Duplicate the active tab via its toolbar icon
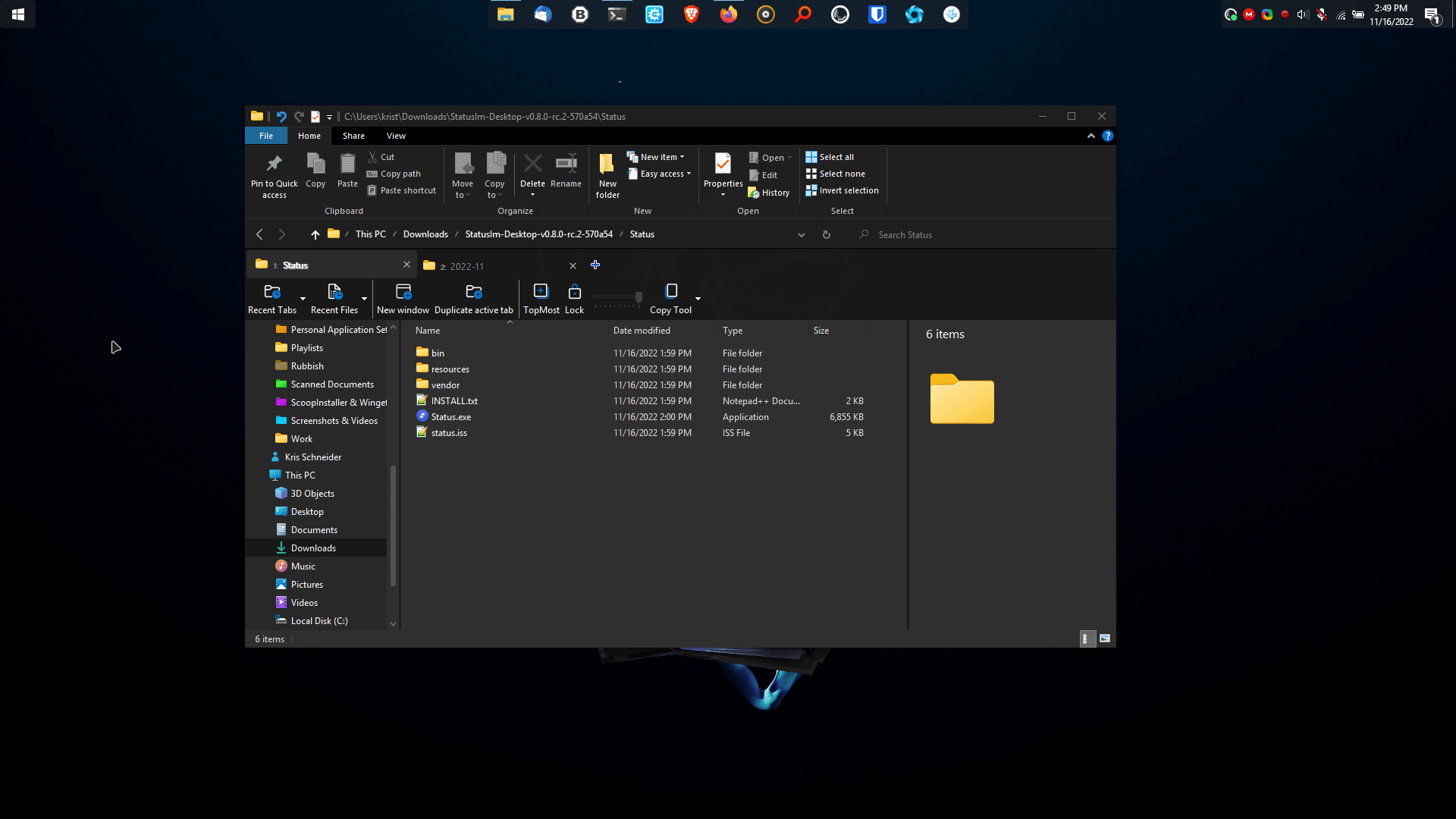Screen dimensions: 1456x819 (473, 297)
